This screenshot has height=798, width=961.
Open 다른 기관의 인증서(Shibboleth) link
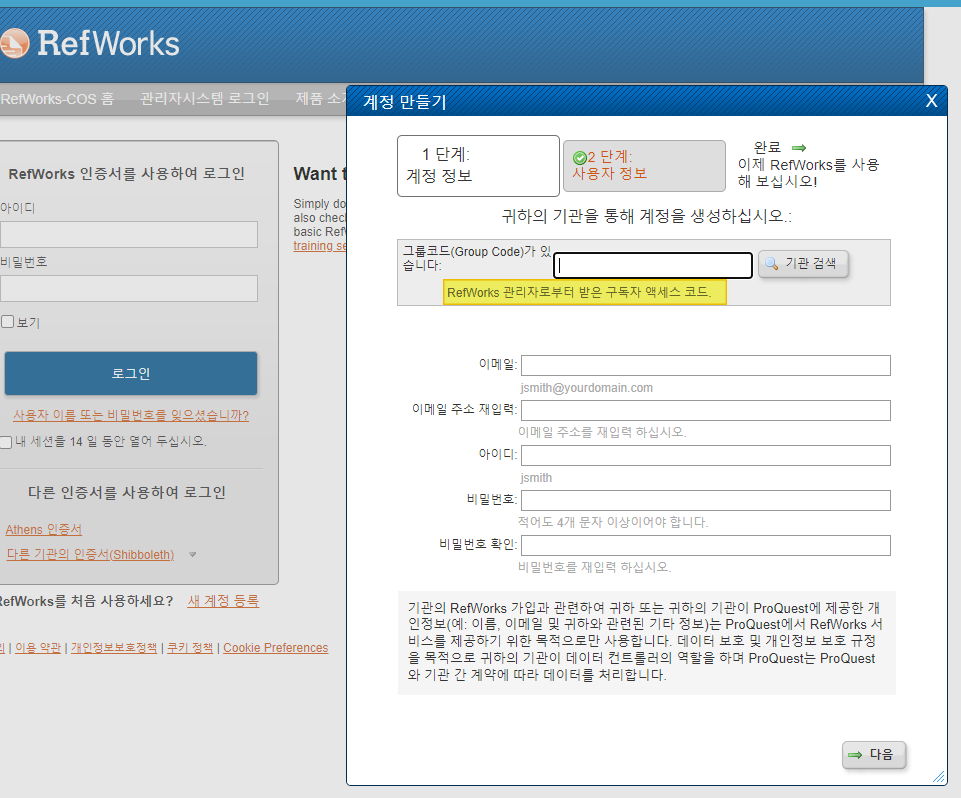[90, 555]
